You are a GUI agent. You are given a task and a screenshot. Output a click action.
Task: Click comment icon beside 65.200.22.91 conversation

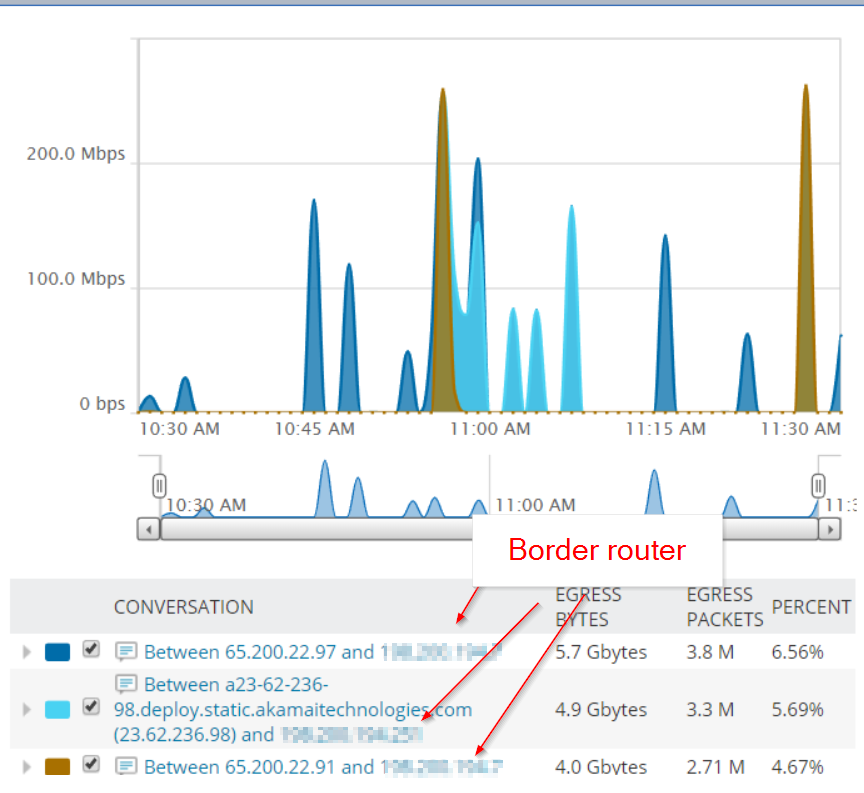click(x=126, y=766)
